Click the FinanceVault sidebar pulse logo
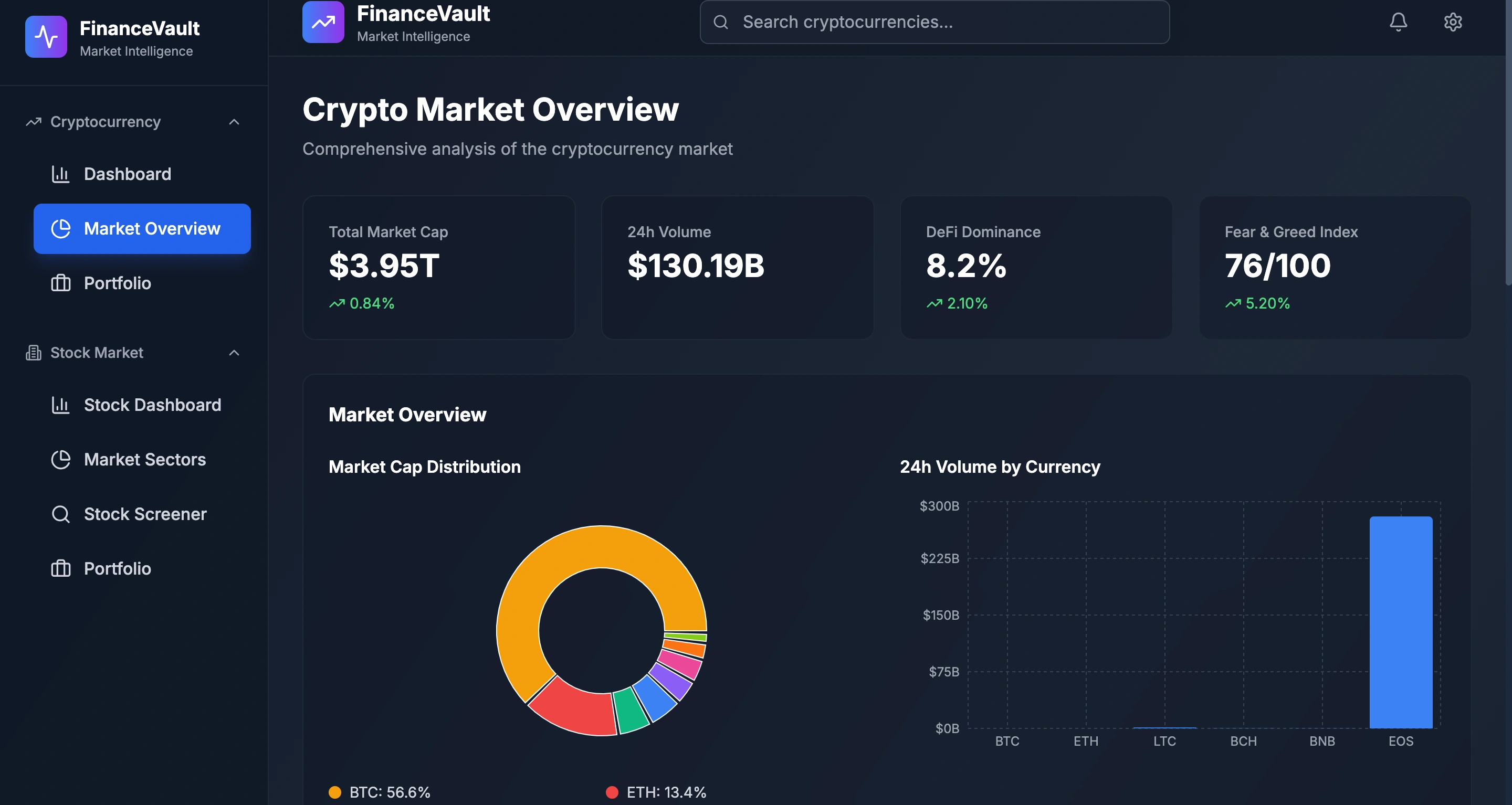This screenshot has width=1512, height=805. coord(46,37)
